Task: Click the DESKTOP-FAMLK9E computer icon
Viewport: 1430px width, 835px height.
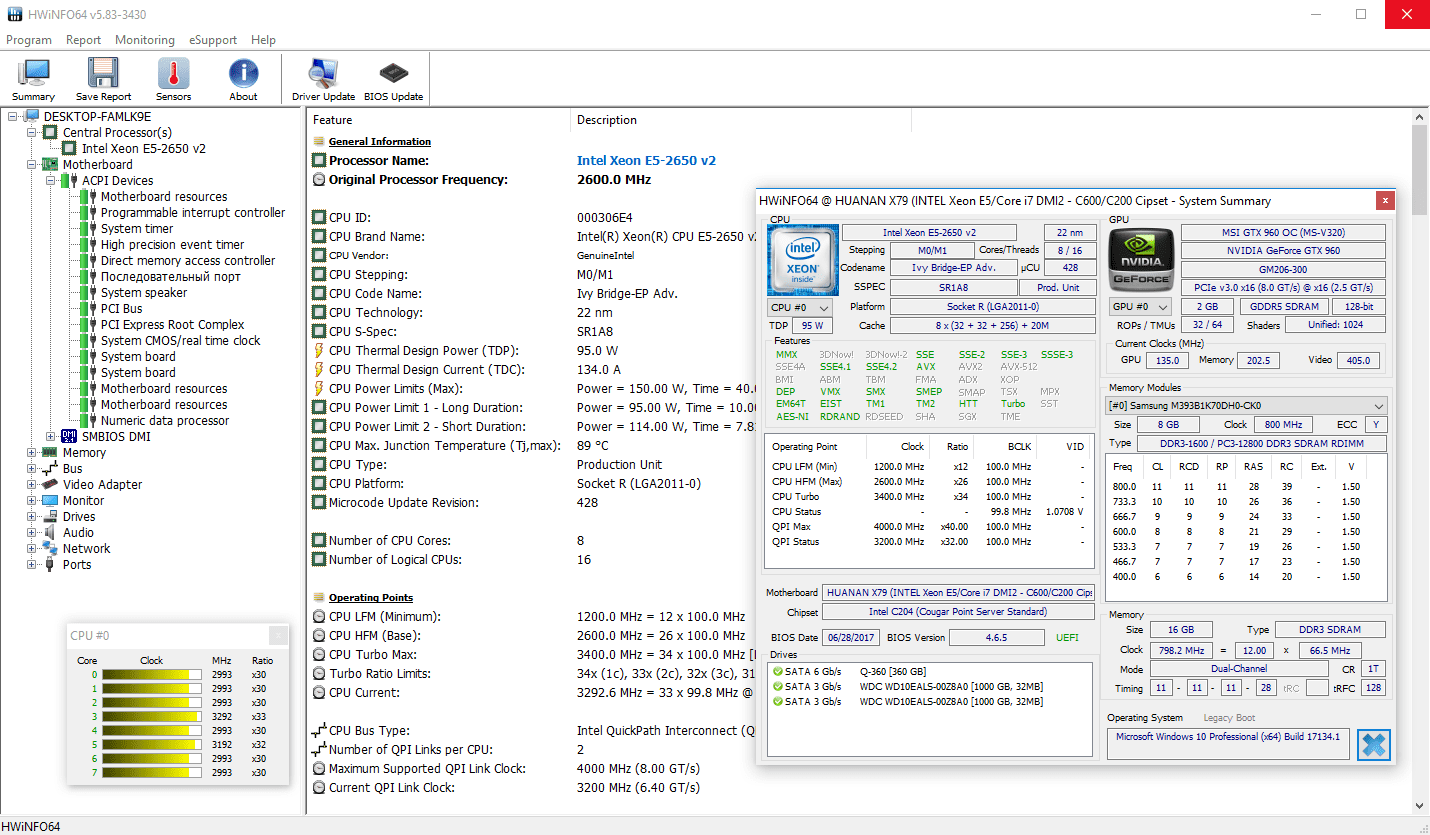Action: coord(32,117)
